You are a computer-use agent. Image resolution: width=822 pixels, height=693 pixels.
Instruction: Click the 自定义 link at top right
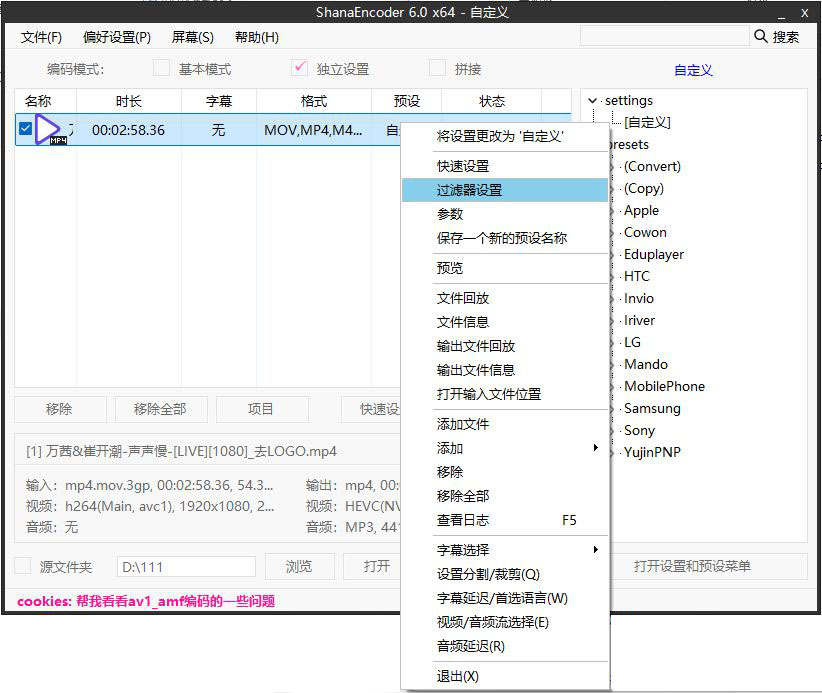(x=693, y=70)
